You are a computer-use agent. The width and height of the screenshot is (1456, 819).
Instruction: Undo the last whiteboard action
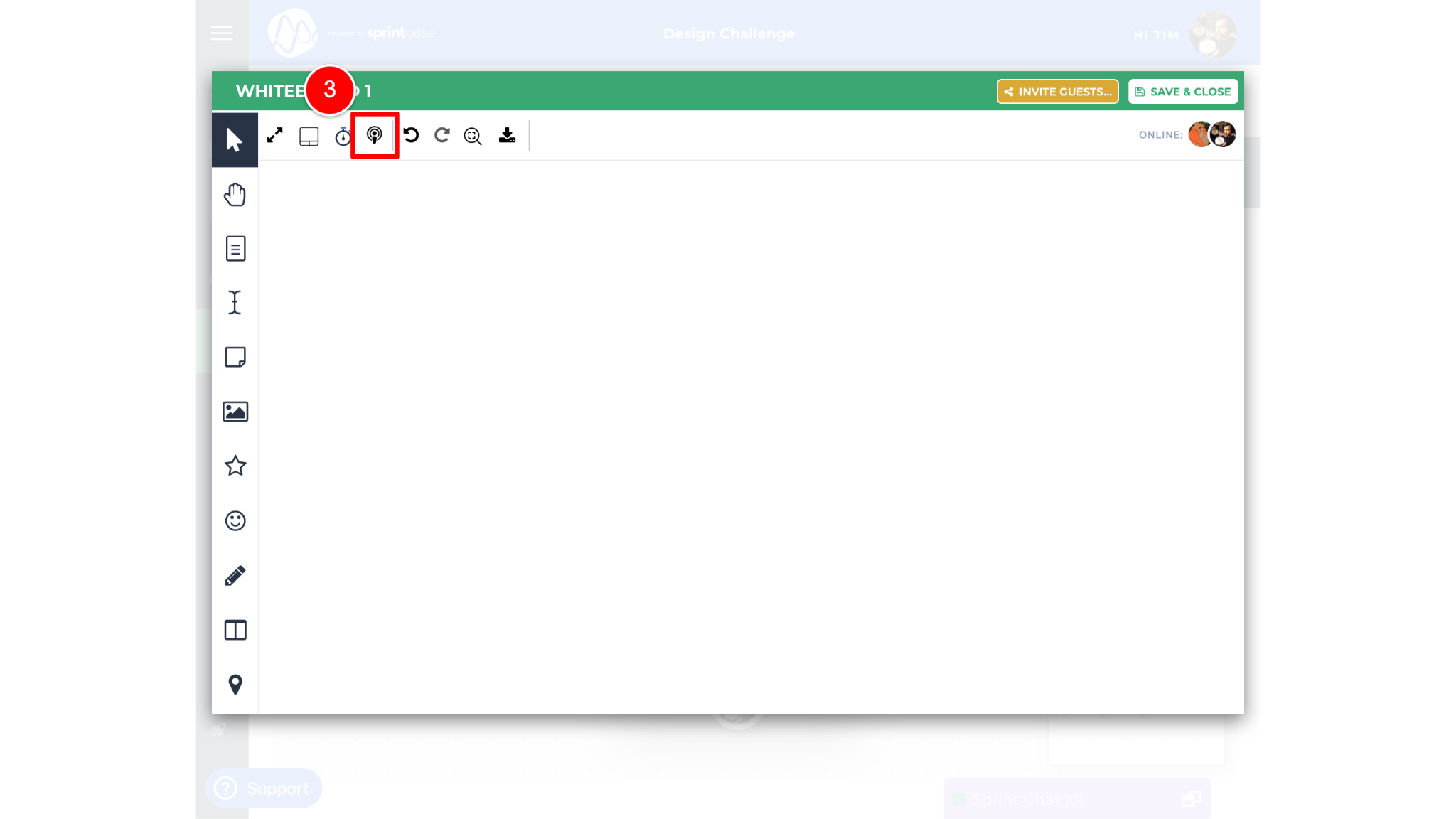[x=411, y=135]
